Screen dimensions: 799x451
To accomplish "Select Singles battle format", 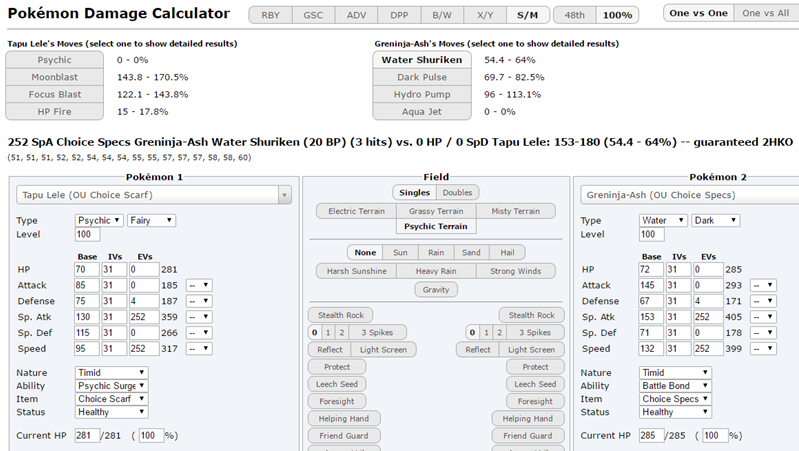I will 415,193.
